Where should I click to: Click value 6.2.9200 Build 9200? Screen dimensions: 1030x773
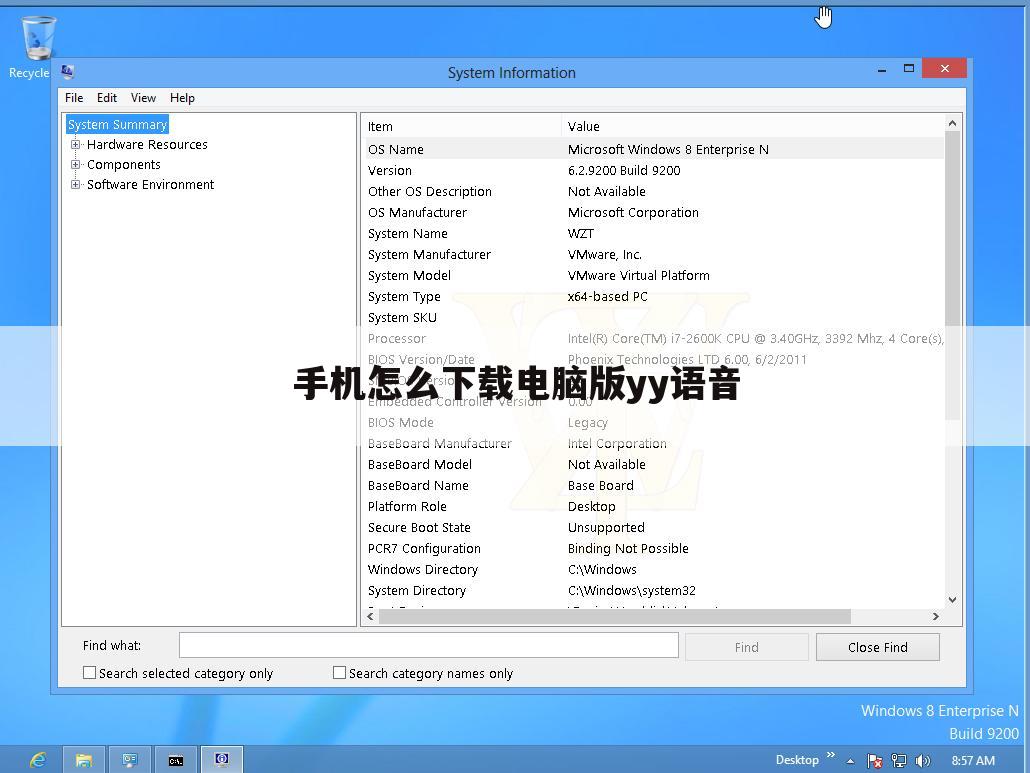click(624, 170)
